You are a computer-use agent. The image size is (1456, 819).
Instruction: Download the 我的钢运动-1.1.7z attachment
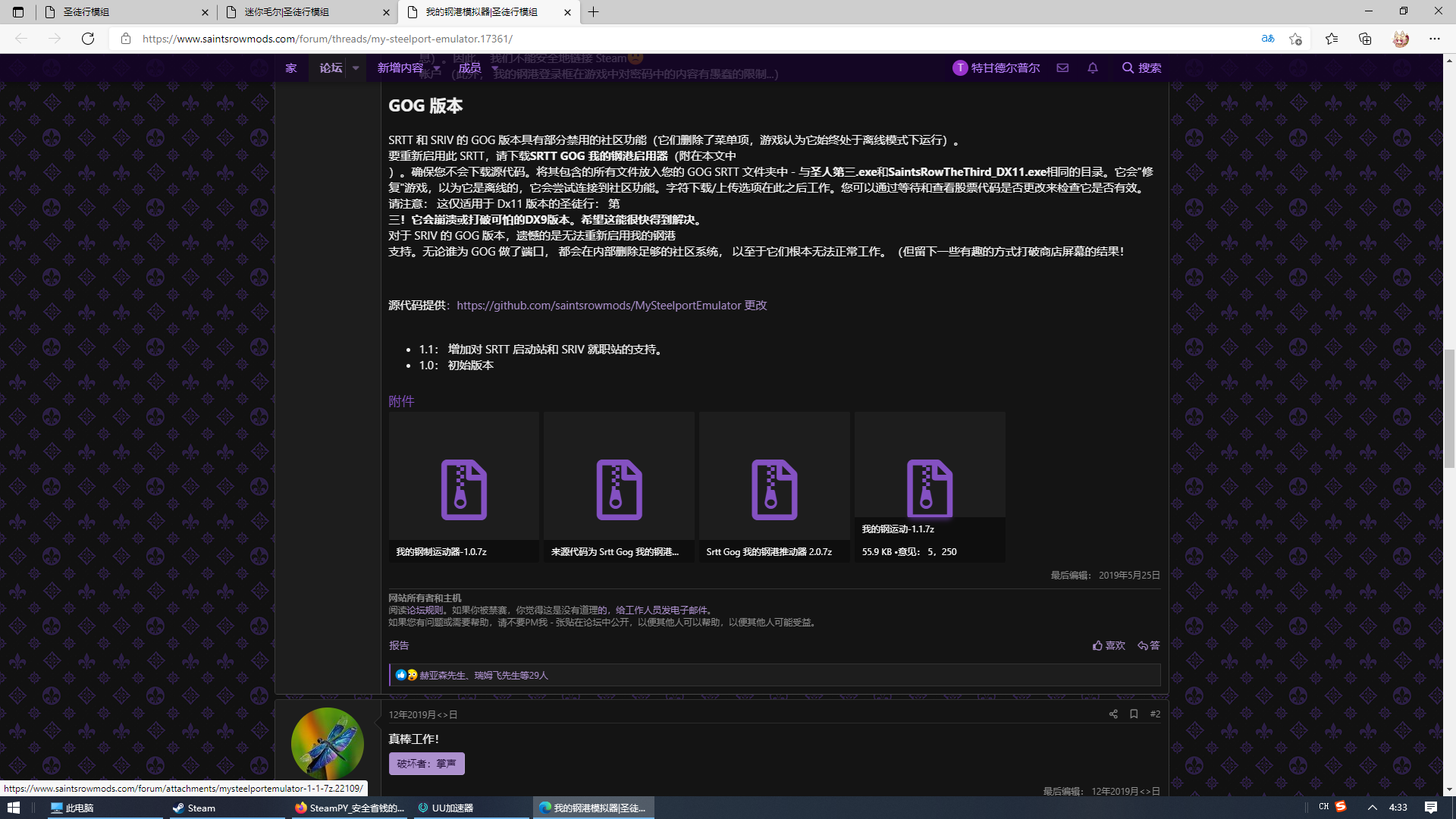point(930,487)
